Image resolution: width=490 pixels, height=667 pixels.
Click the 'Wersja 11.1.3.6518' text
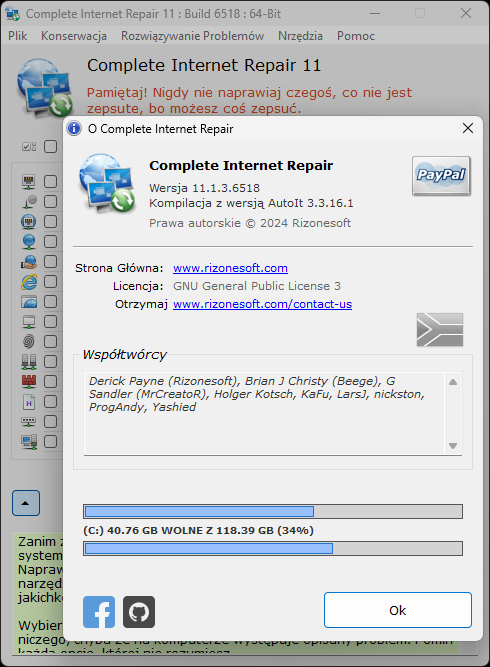pyautogui.click(x=204, y=188)
